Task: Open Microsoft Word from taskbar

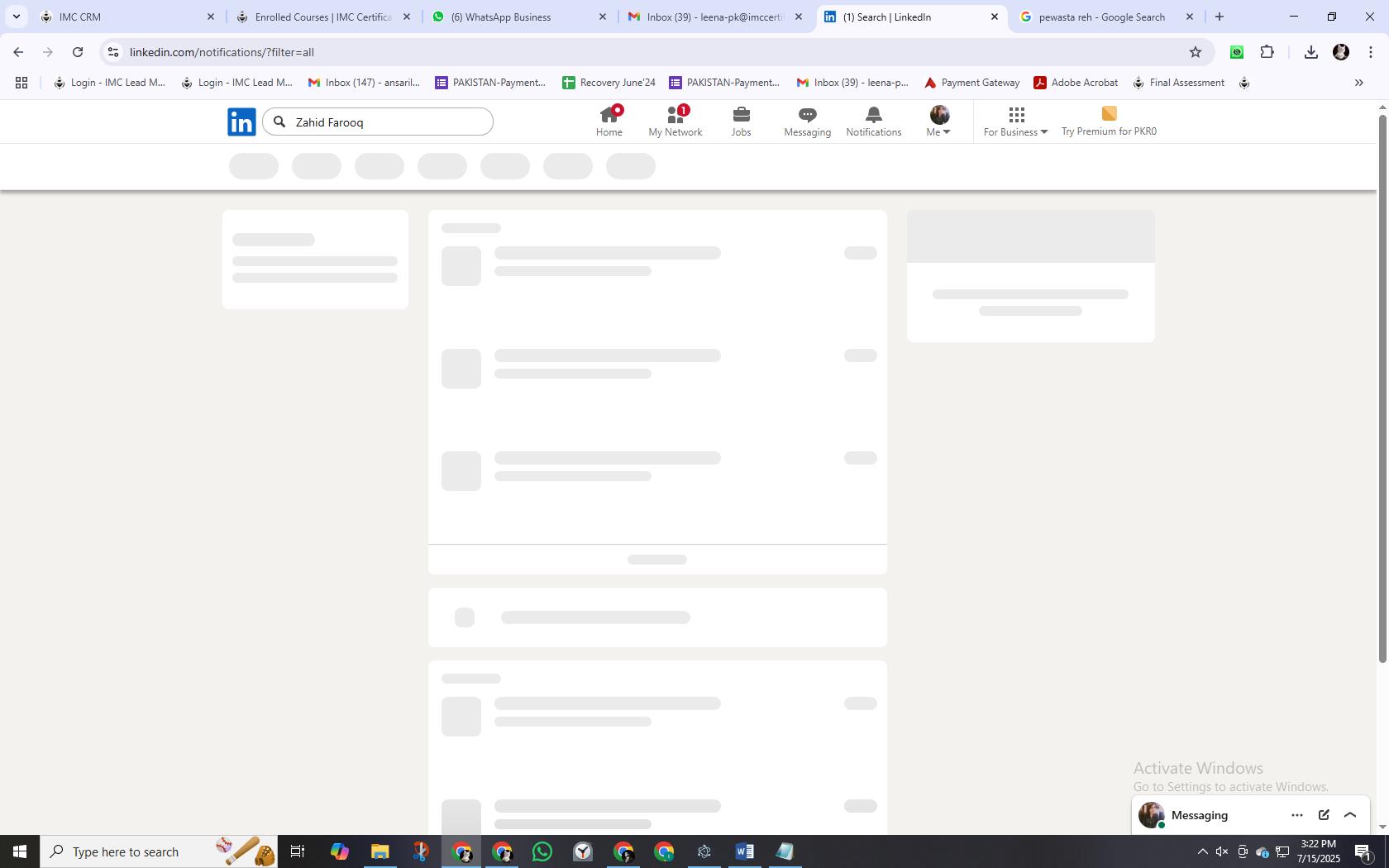Action: [x=744, y=851]
